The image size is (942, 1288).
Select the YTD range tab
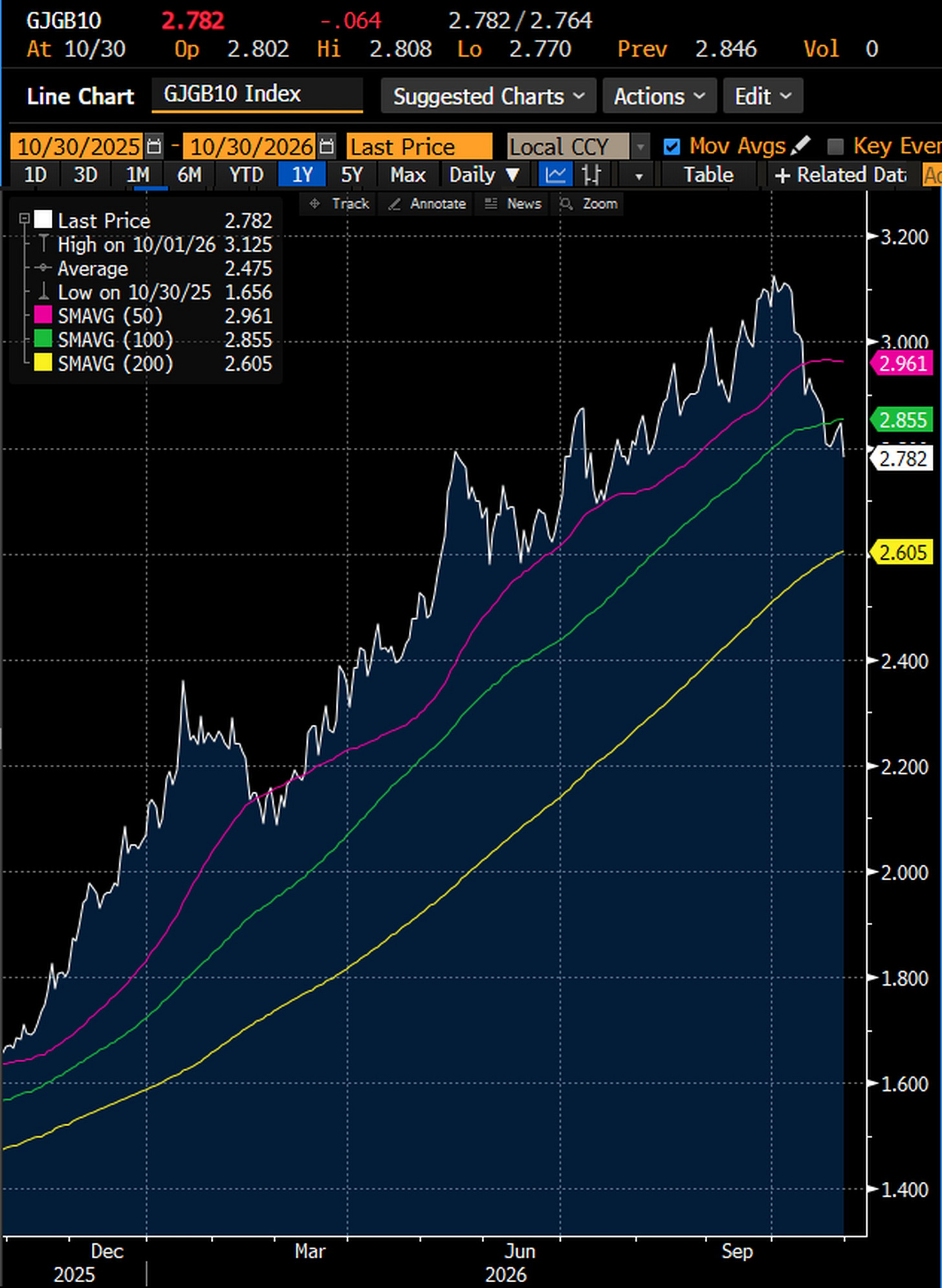pyautogui.click(x=246, y=175)
